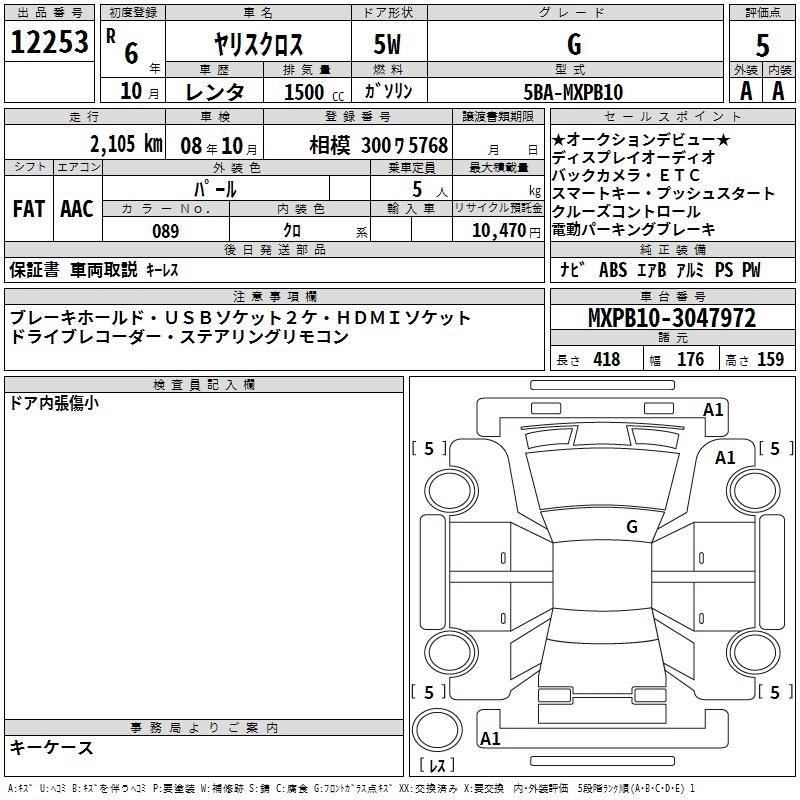The image size is (800, 800).
Task: Select the interior grade A under 内装
Action: tap(778, 91)
